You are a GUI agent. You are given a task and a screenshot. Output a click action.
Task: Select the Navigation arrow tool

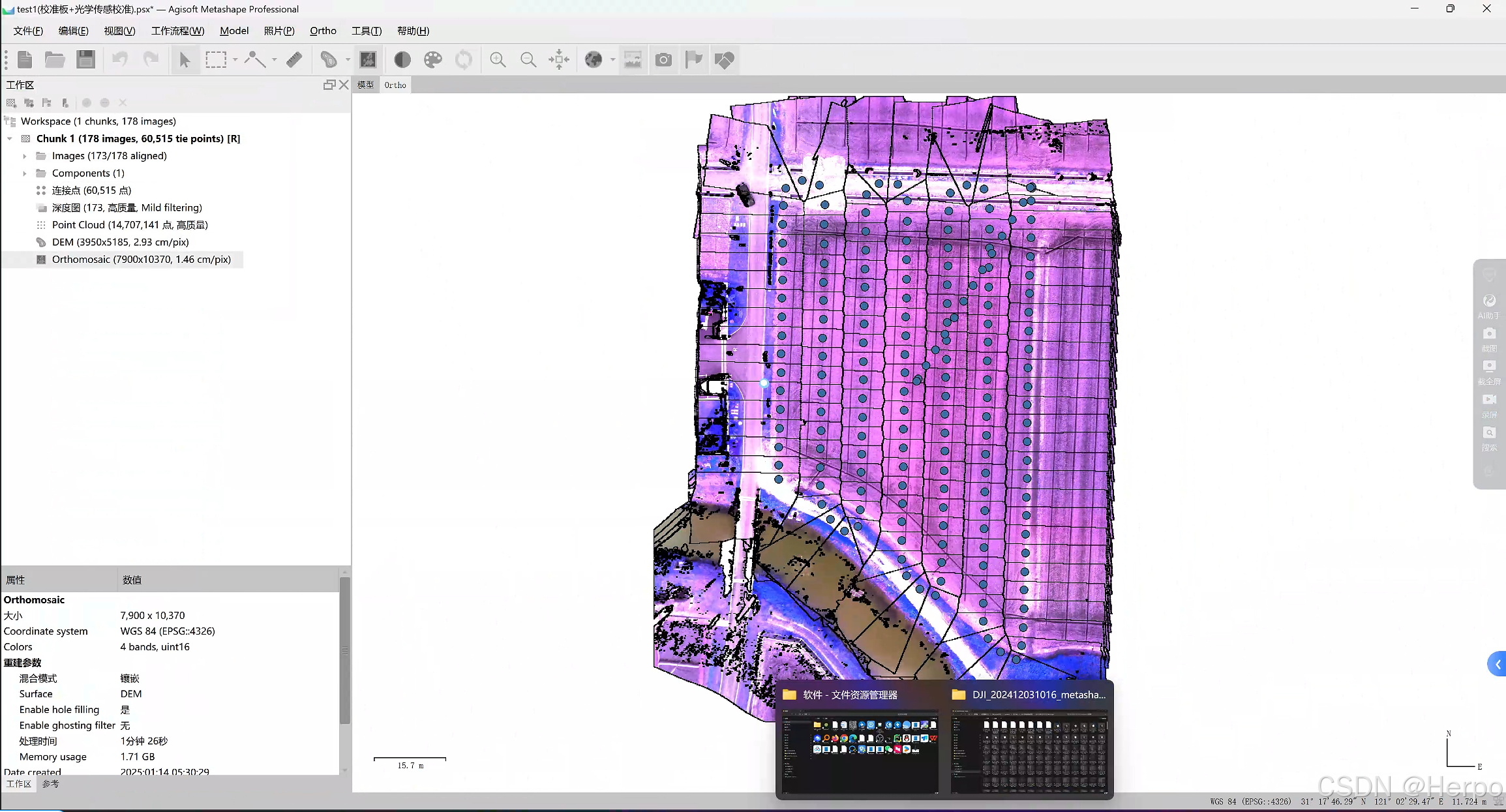(x=185, y=60)
